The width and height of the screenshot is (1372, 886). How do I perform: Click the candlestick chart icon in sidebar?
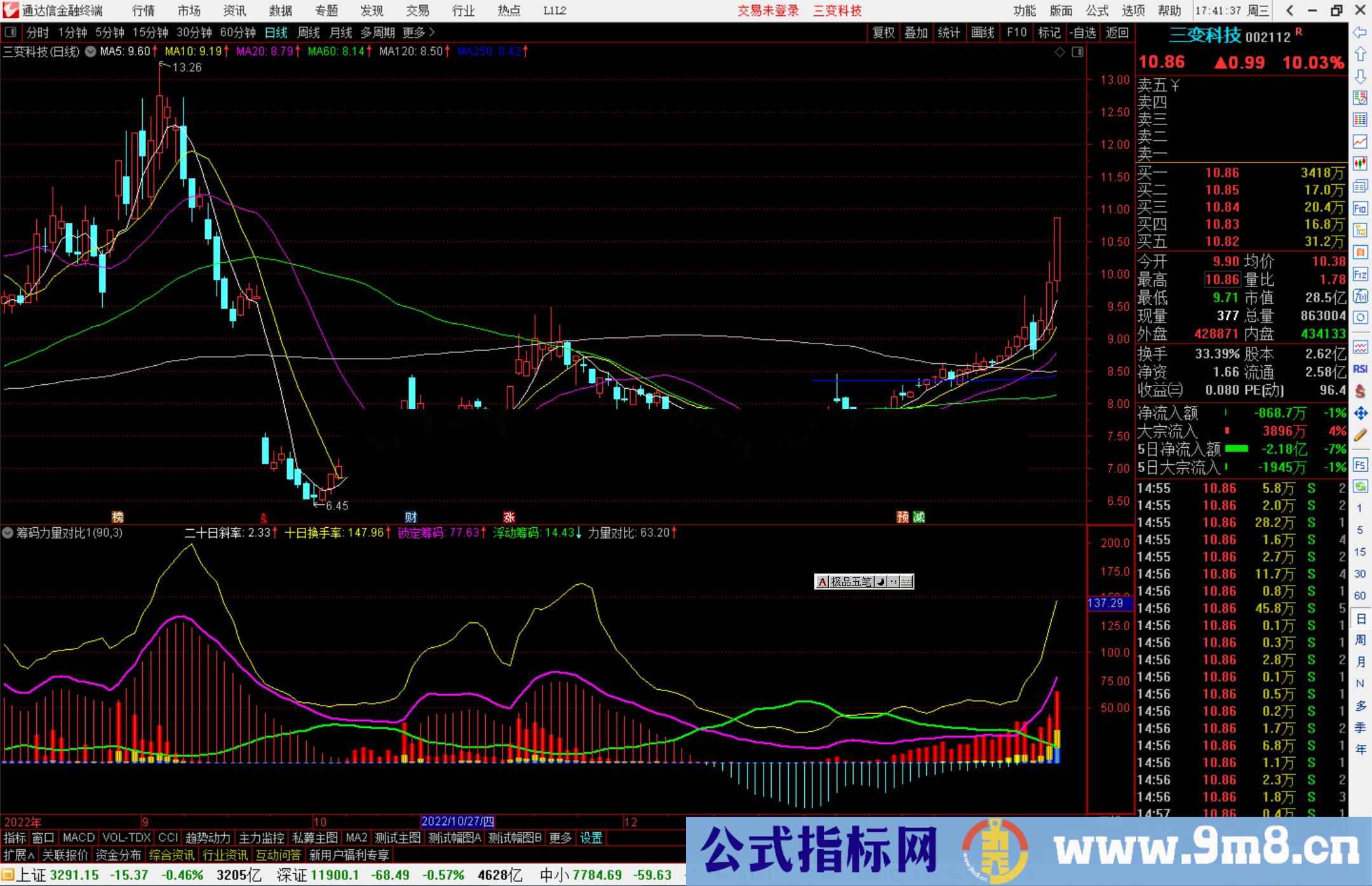pyautogui.click(x=1360, y=163)
